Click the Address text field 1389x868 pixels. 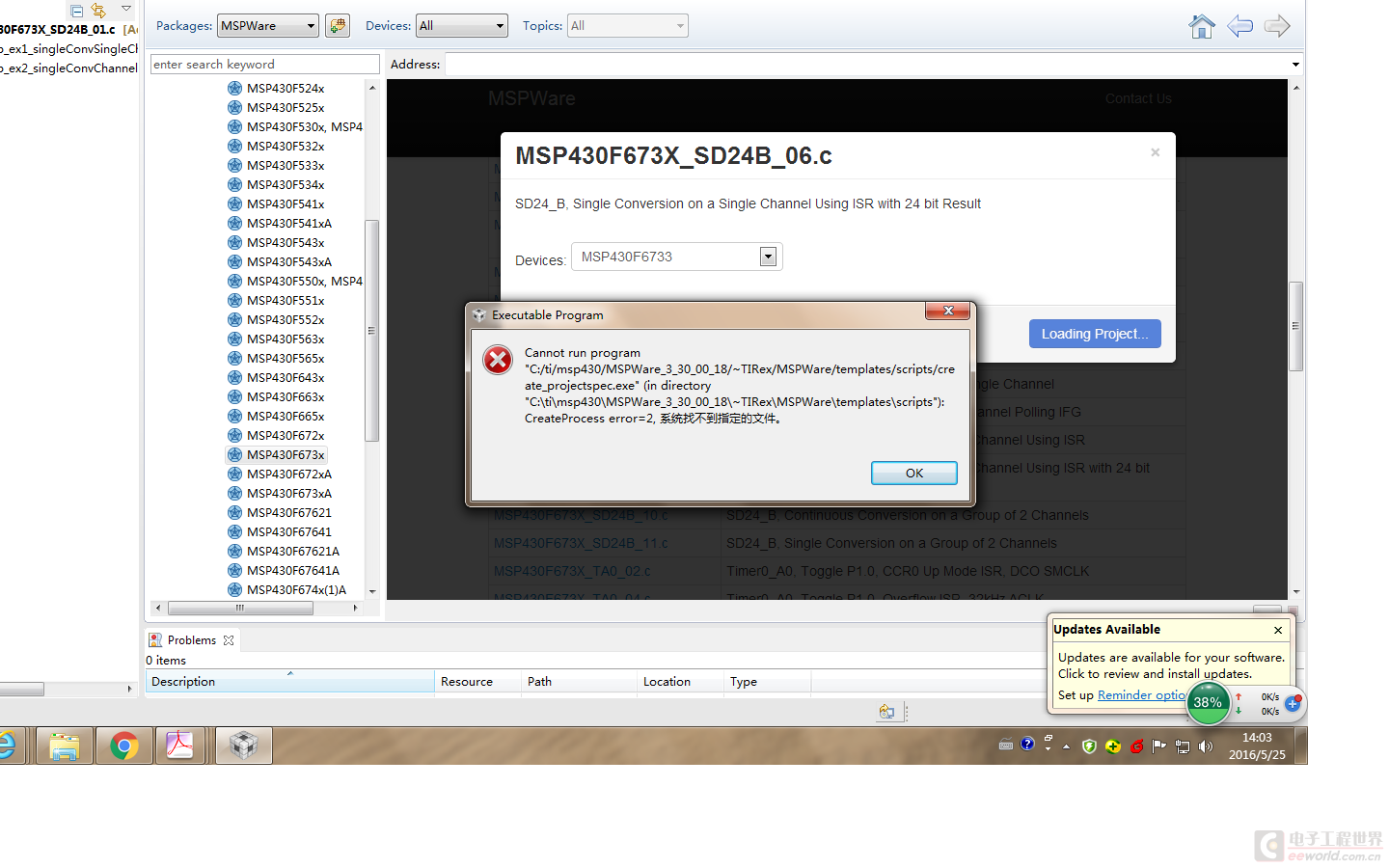click(865, 65)
